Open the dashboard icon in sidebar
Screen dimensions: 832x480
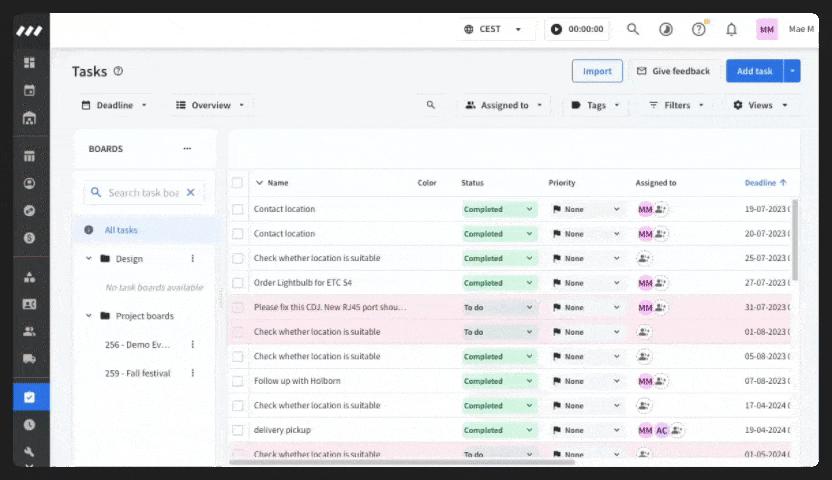(x=30, y=63)
